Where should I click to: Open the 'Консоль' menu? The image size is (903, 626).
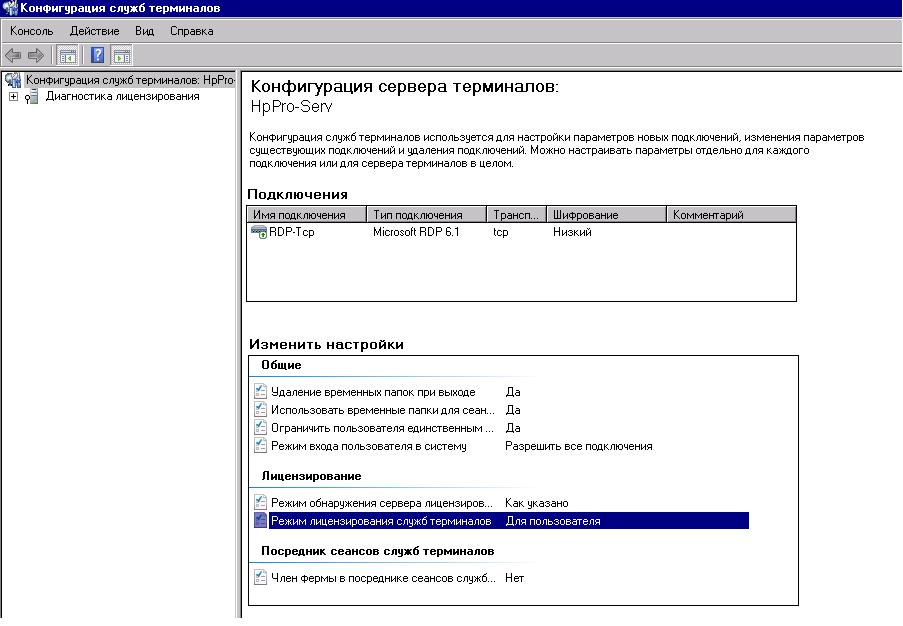click(31, 31)
